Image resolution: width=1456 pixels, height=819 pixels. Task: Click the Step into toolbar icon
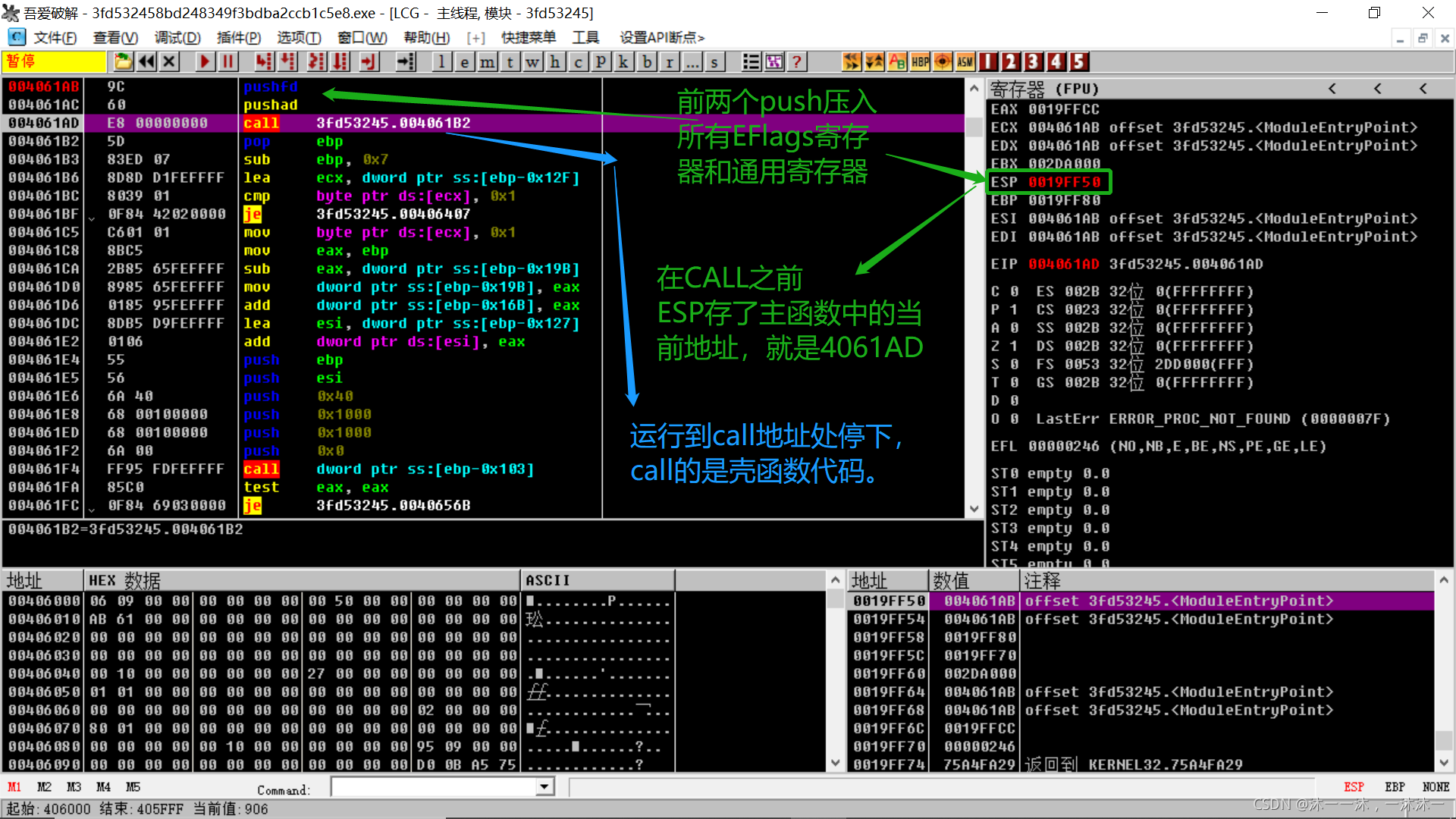[x=264, y=61]
